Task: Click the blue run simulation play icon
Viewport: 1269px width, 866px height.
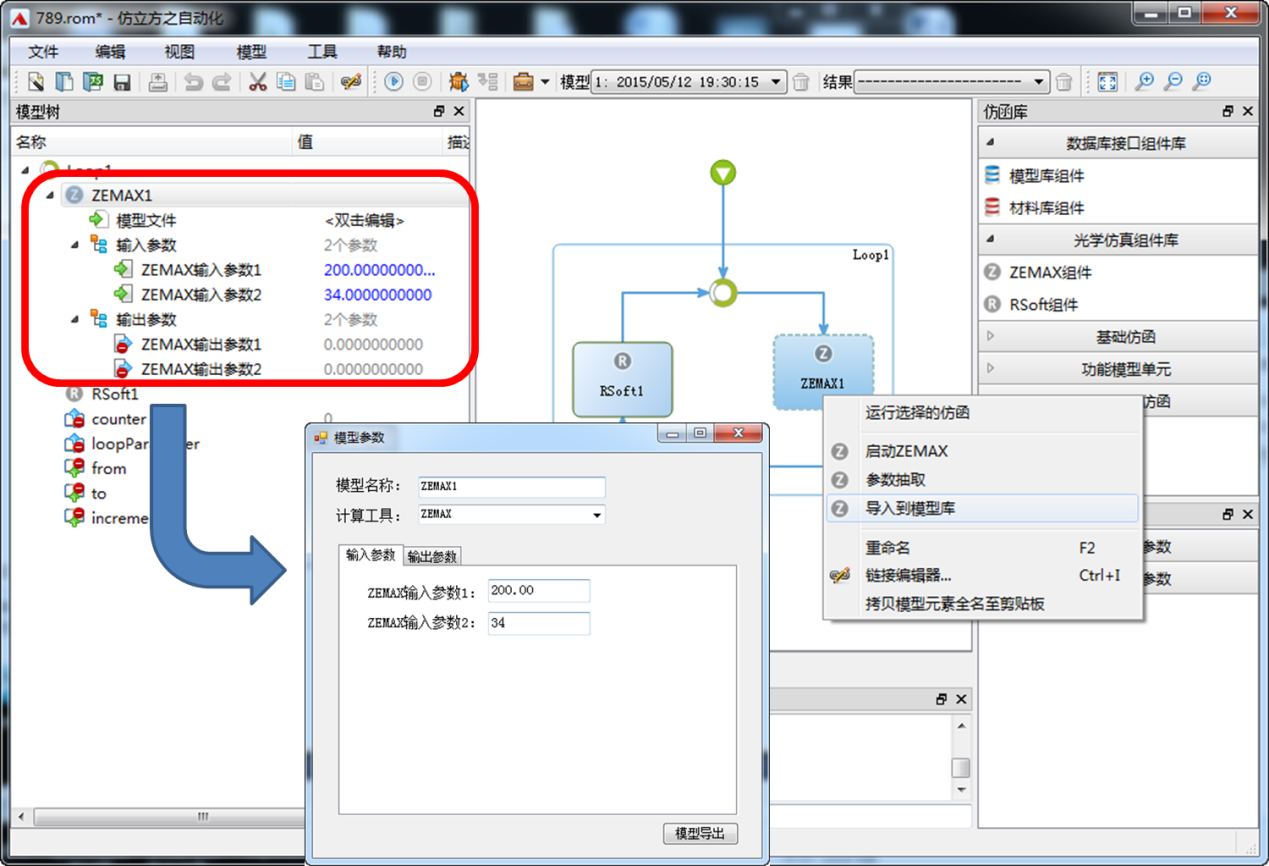Action: (x=394, y=82)
